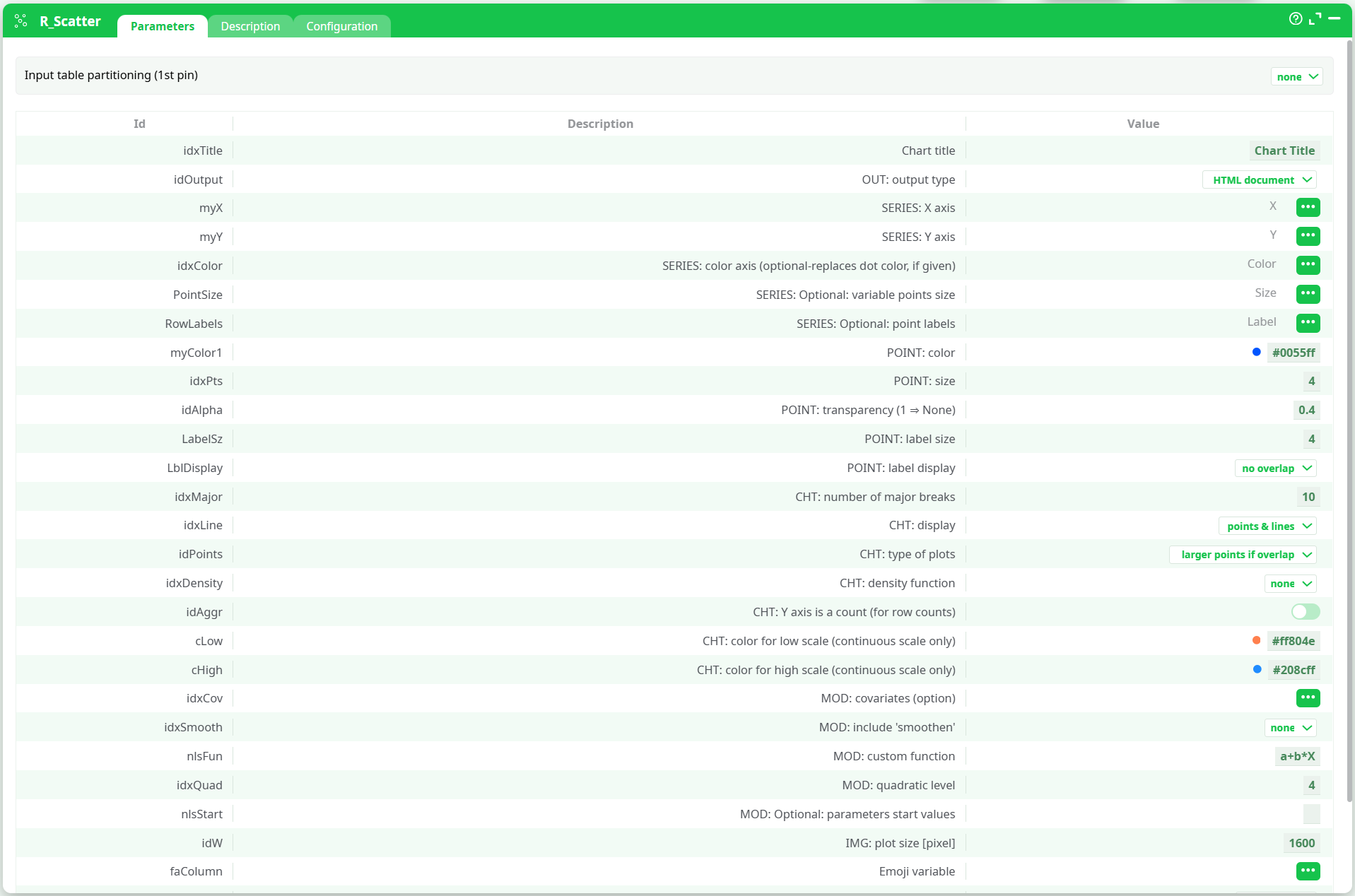Open the idxDensity density function dropdown
This screenshot has width=1355, height=896.
point(1289,583)
